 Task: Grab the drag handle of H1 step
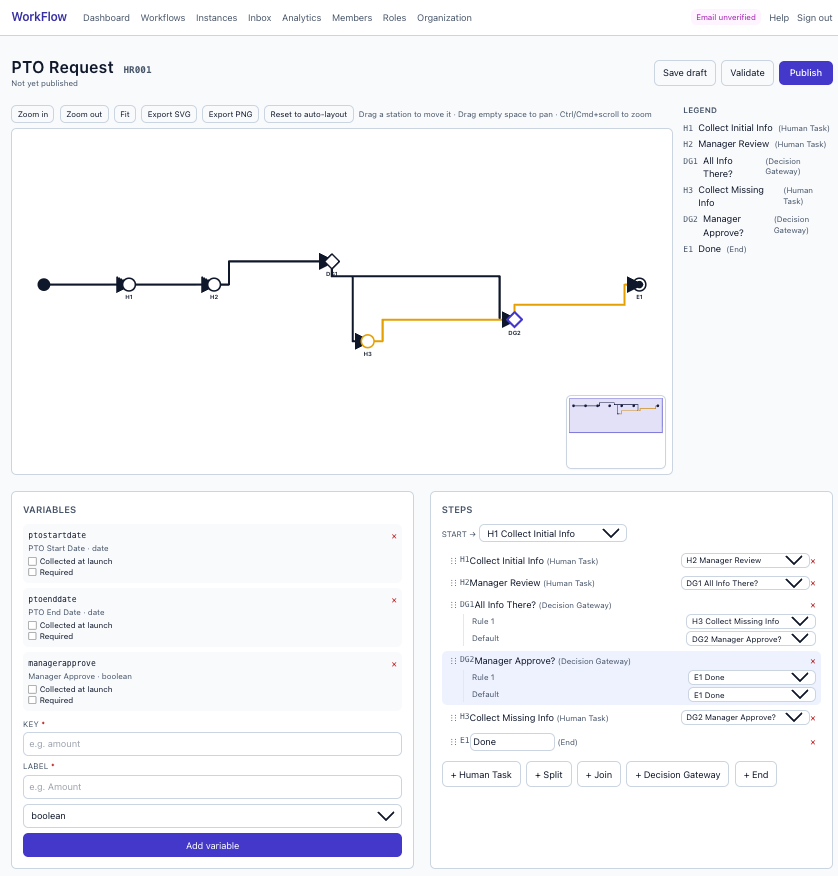click(x=453, y=561)
